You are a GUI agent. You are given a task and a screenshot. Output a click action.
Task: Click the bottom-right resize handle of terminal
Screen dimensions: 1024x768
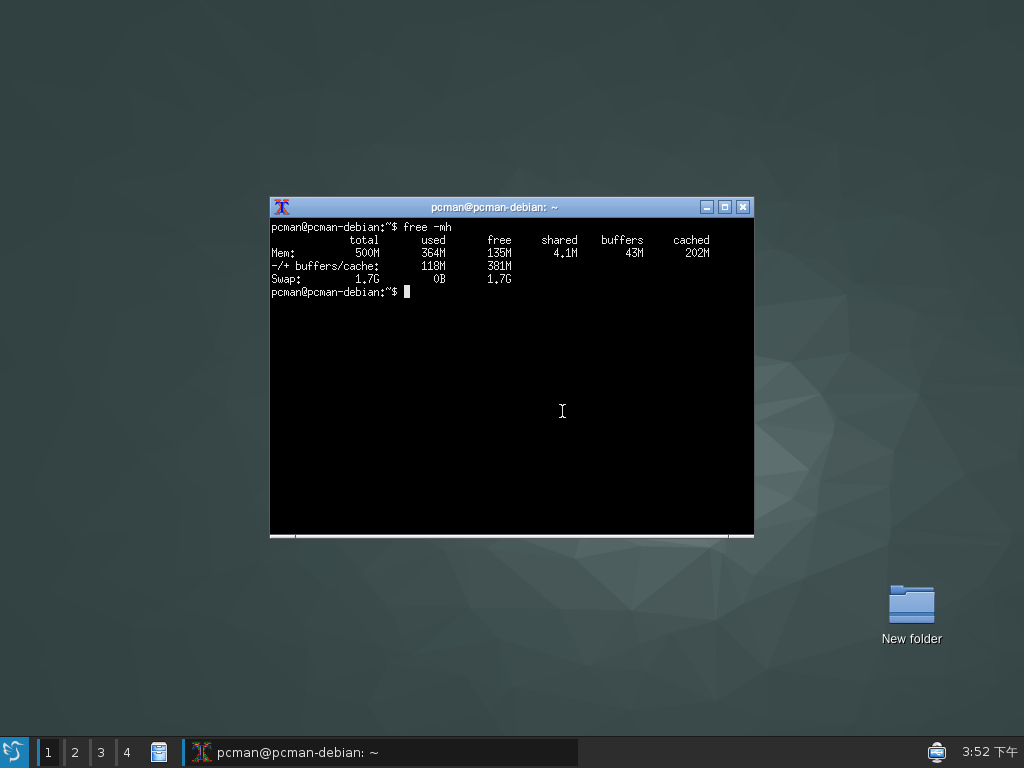tap(741, 536)
